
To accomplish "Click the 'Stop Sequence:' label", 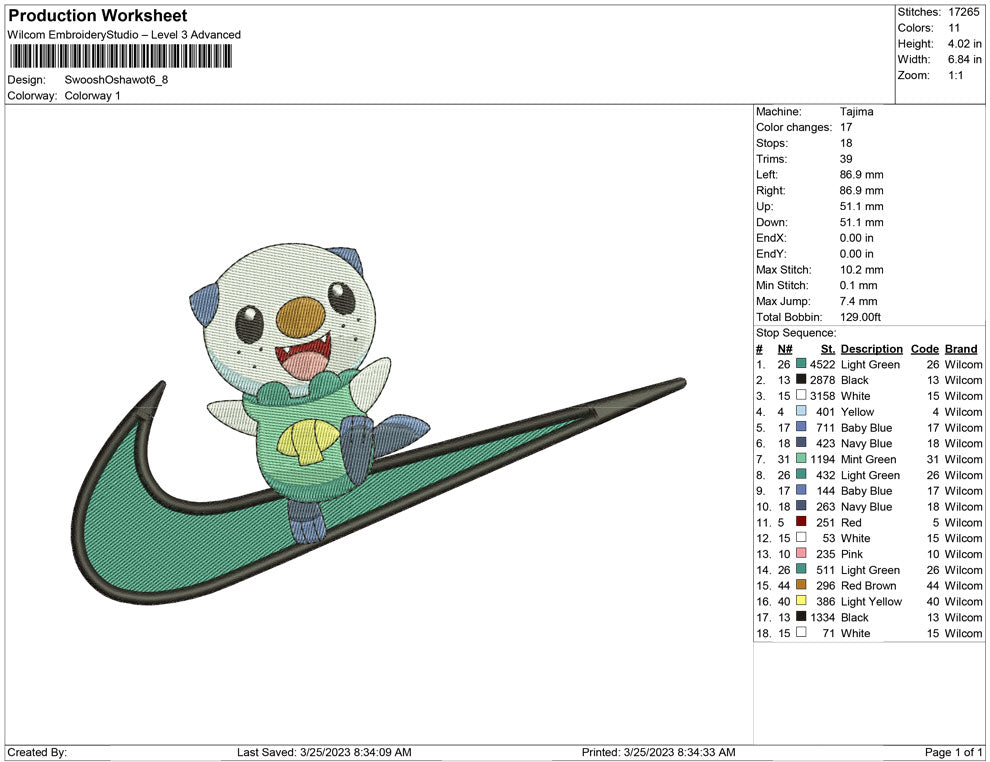I will pyautogui.click(x=796, y=333).
